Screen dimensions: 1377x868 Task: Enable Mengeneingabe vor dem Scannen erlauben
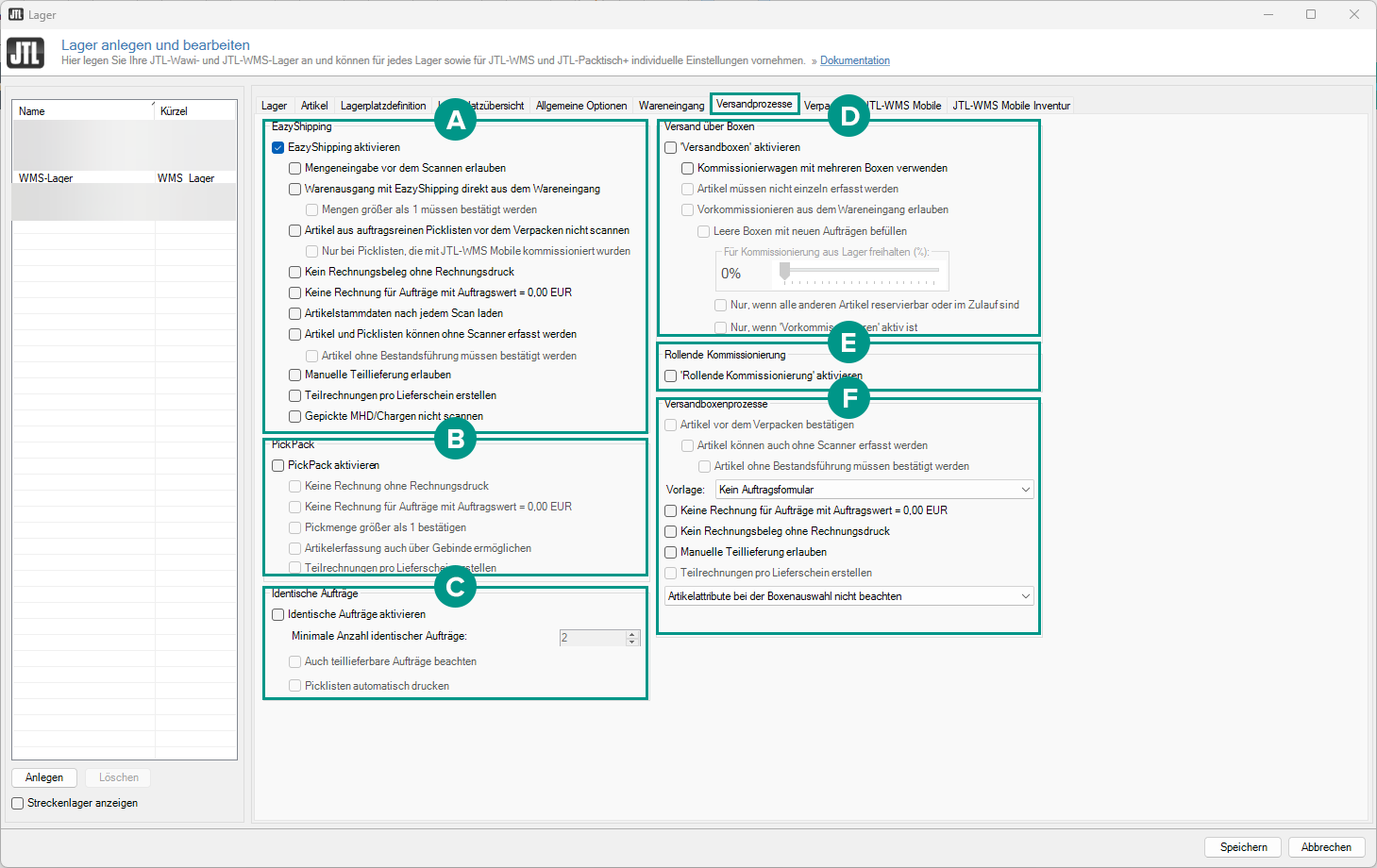(x=295, y=168)
